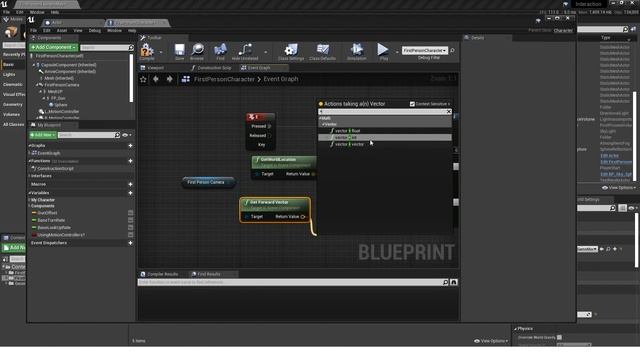Open the Add Component dropdown
640x360 pixels.
53,47
